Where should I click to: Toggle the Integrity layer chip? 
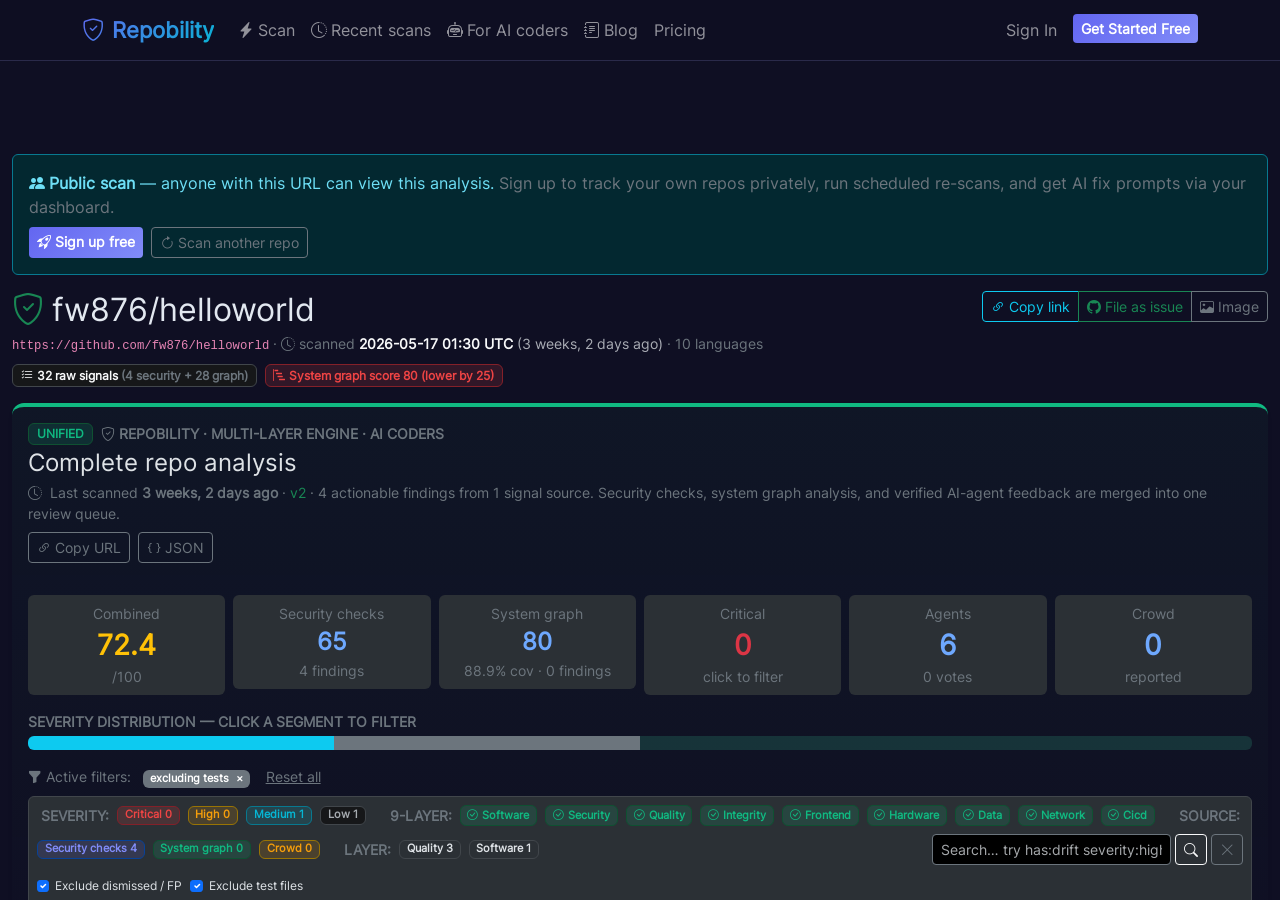737,815
